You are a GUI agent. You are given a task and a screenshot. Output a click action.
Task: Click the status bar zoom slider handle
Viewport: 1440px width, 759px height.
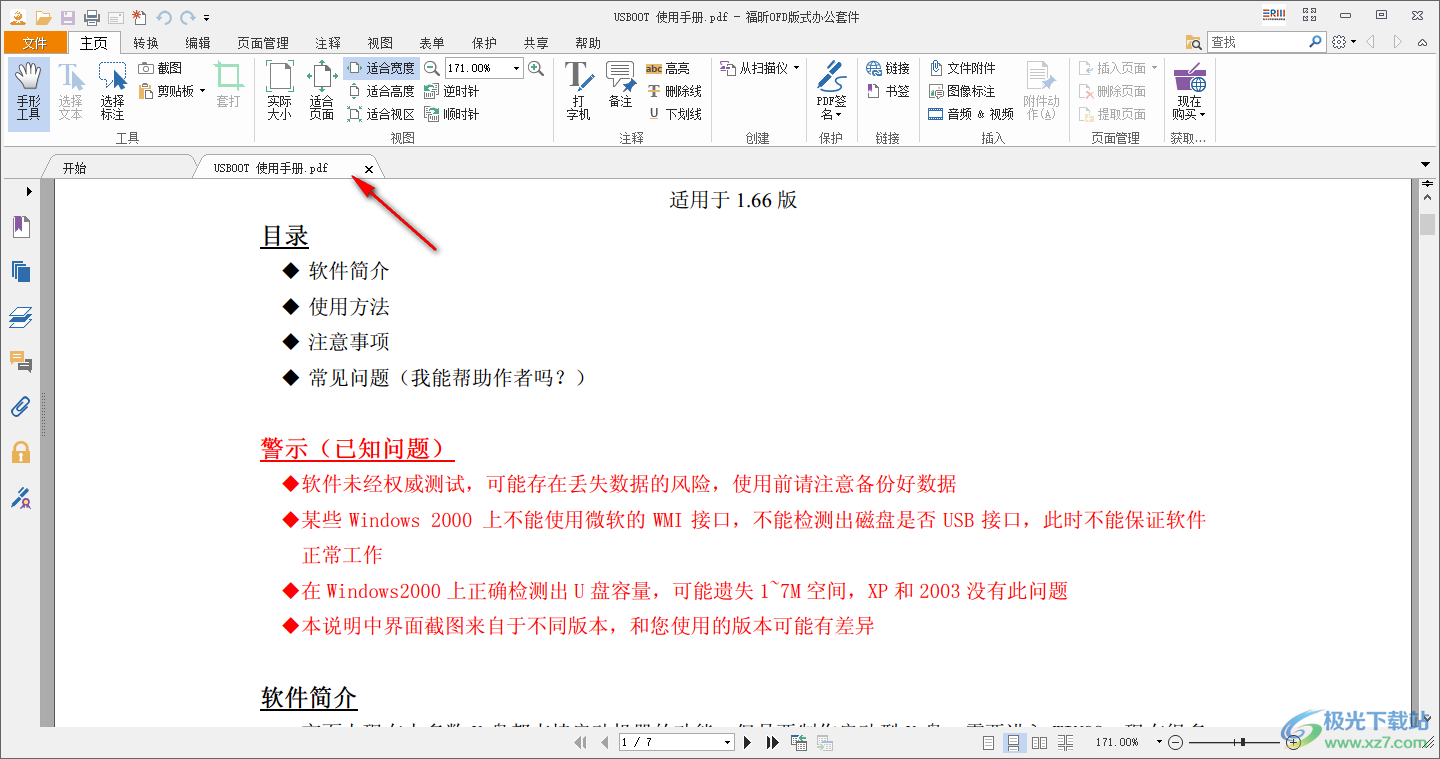(x=1242, y=742)
